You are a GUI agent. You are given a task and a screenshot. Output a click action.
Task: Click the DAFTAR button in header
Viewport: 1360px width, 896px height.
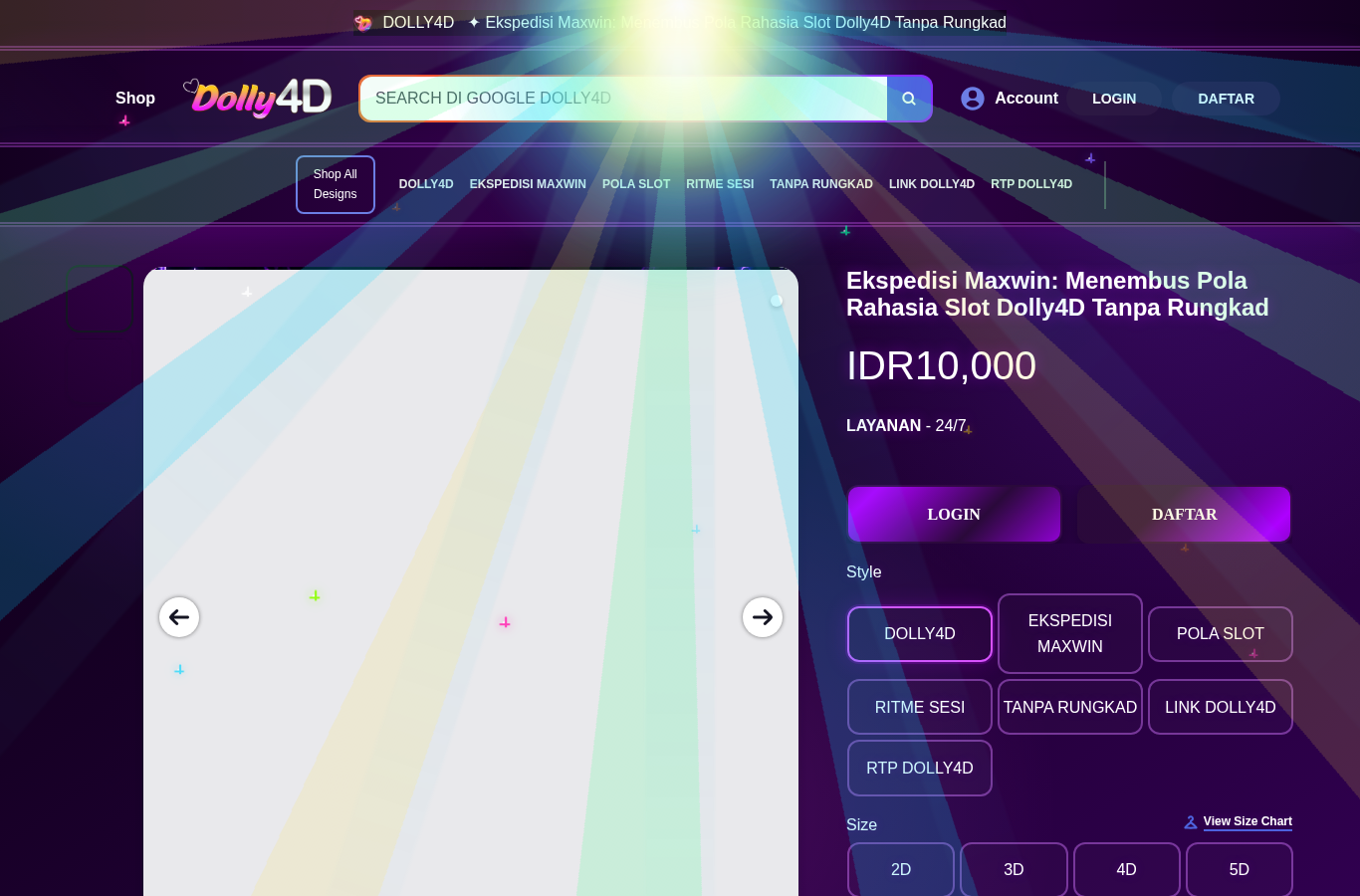click(1226, 99)
